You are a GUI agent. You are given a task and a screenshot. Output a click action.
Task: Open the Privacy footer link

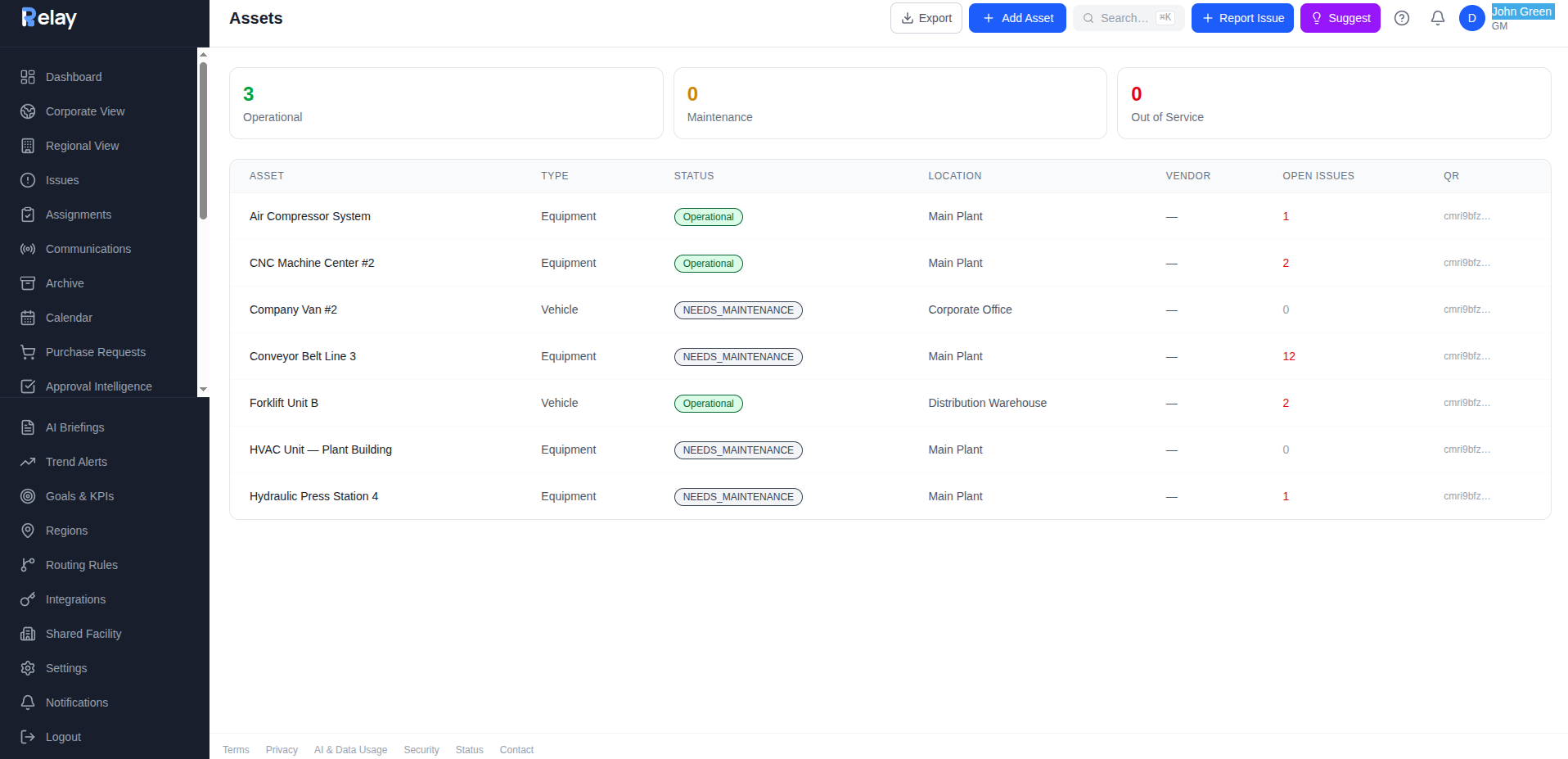tap(282, 750)
